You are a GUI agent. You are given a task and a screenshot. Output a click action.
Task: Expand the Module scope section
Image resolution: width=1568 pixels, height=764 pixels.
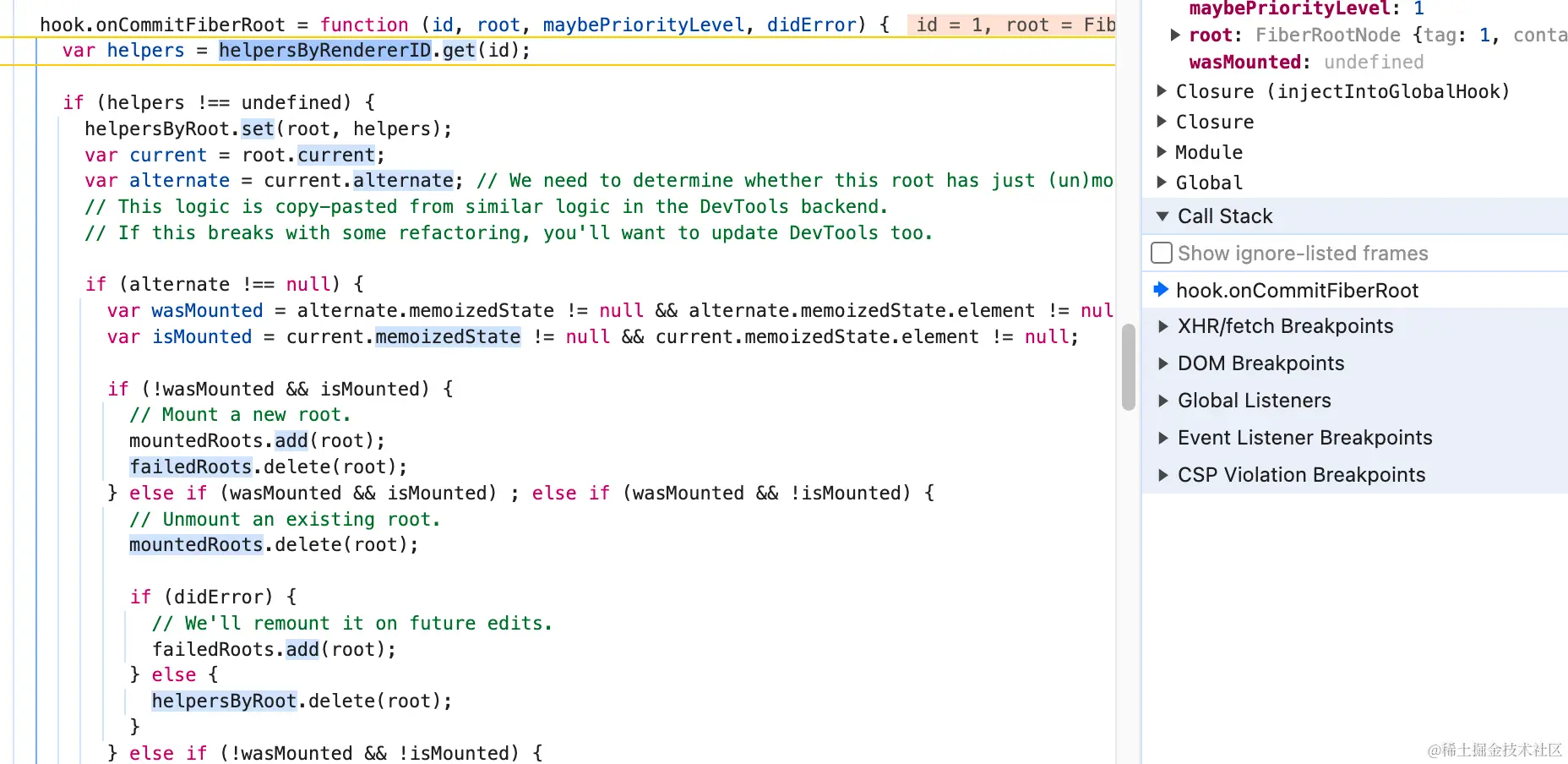click(1162, 152)
